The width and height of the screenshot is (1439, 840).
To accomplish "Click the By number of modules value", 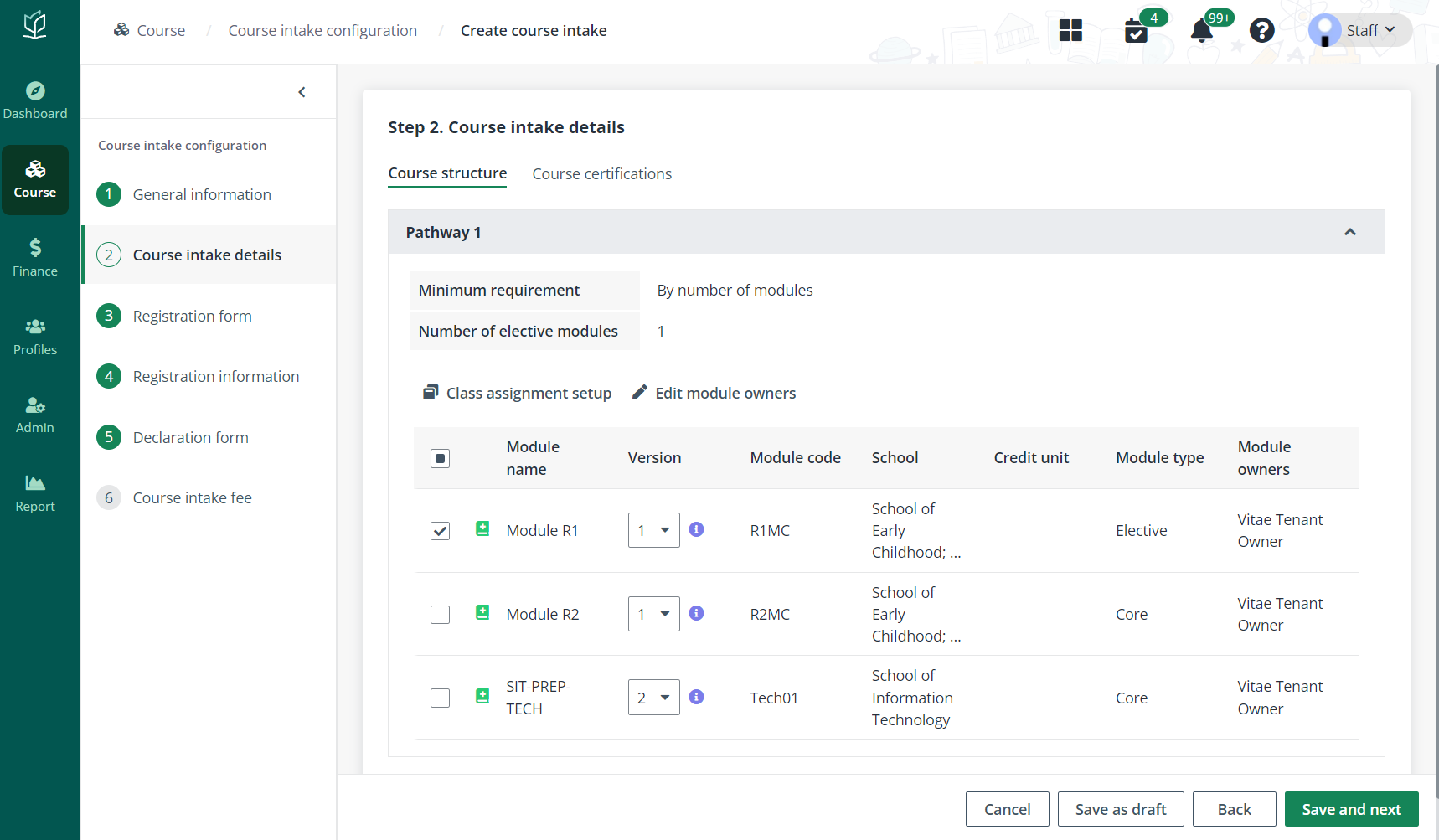I will pos(735,290).
